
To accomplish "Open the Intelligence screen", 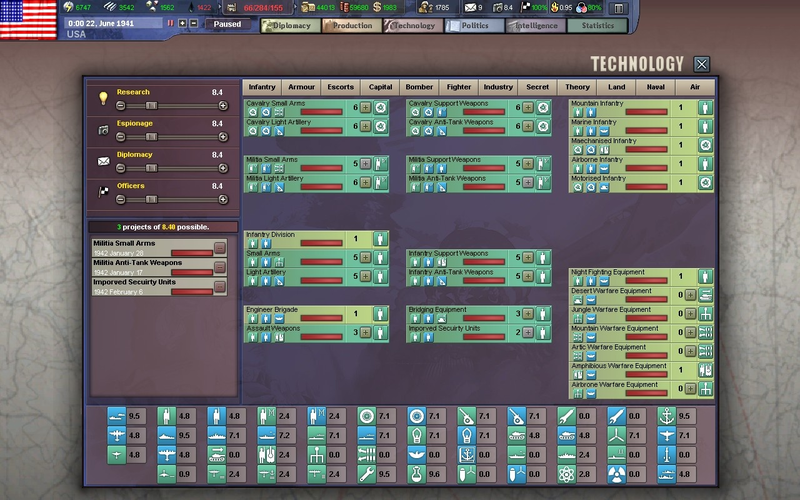I will click(536, 26).
